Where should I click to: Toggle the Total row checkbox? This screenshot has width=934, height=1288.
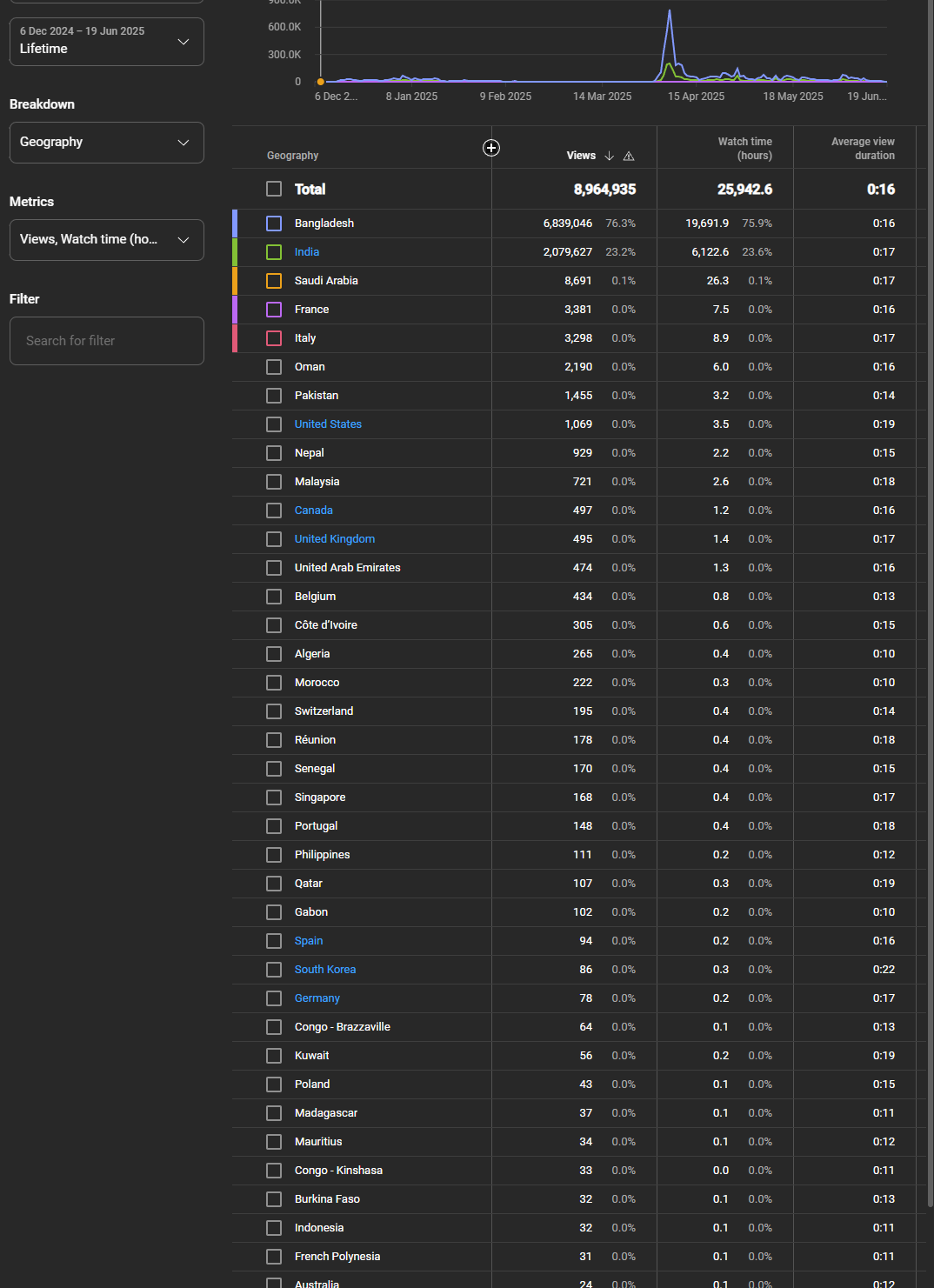[274, 189]
